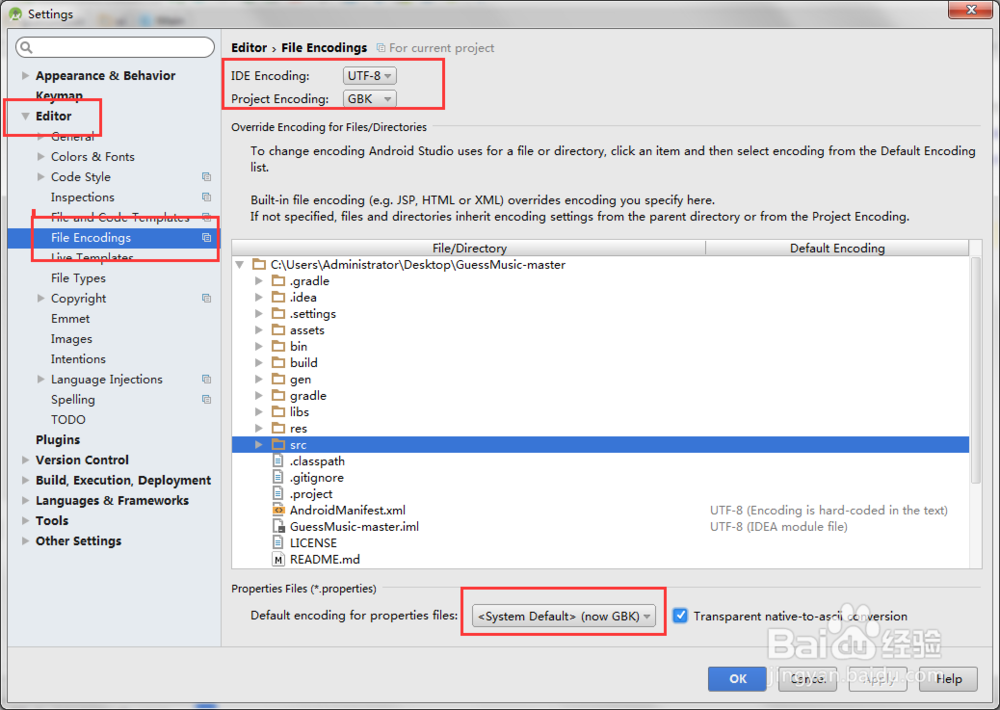
Task: Open the Images settings page
Action: tap(71, 339)
